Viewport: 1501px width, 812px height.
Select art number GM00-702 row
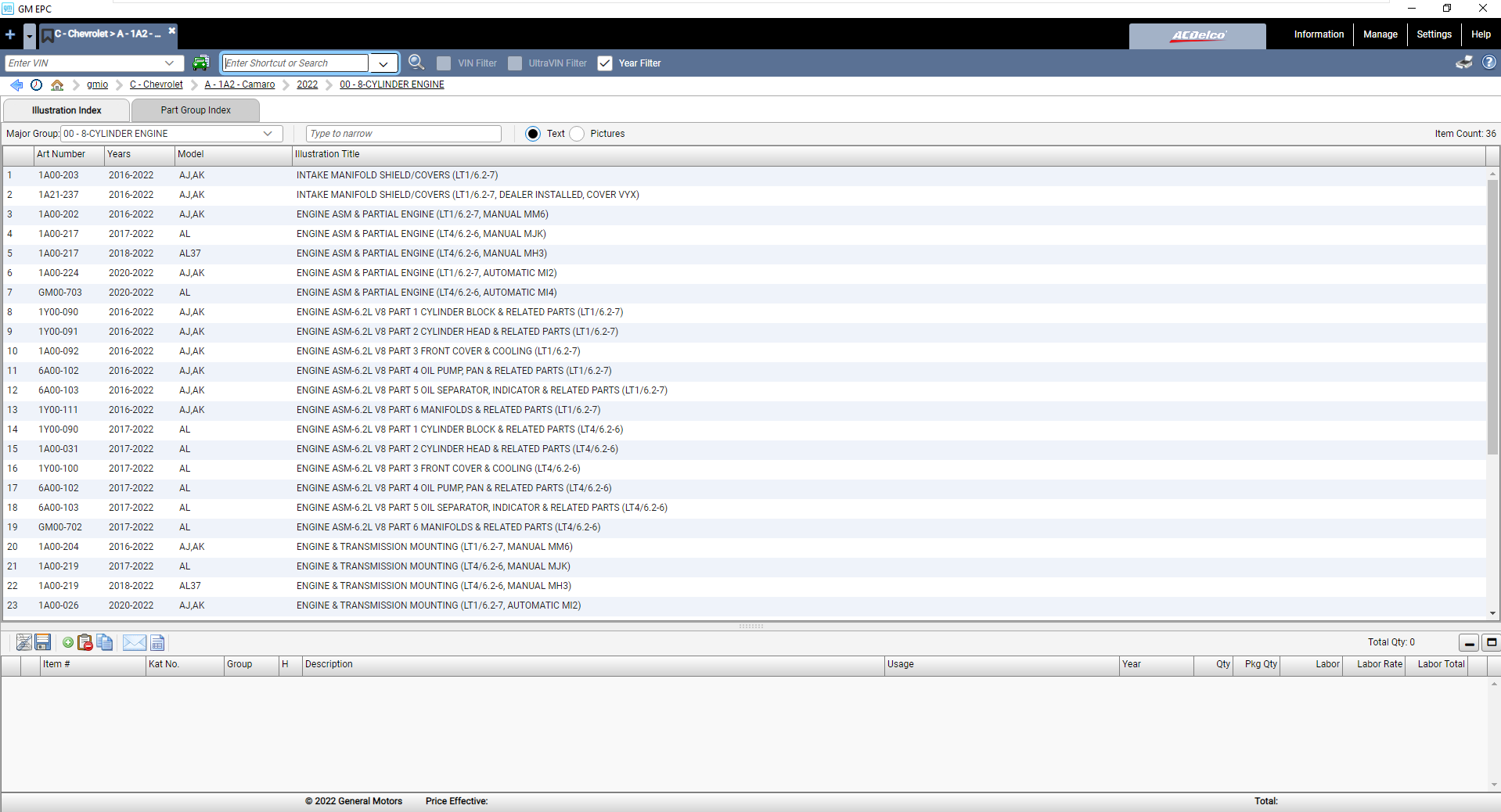743,527
